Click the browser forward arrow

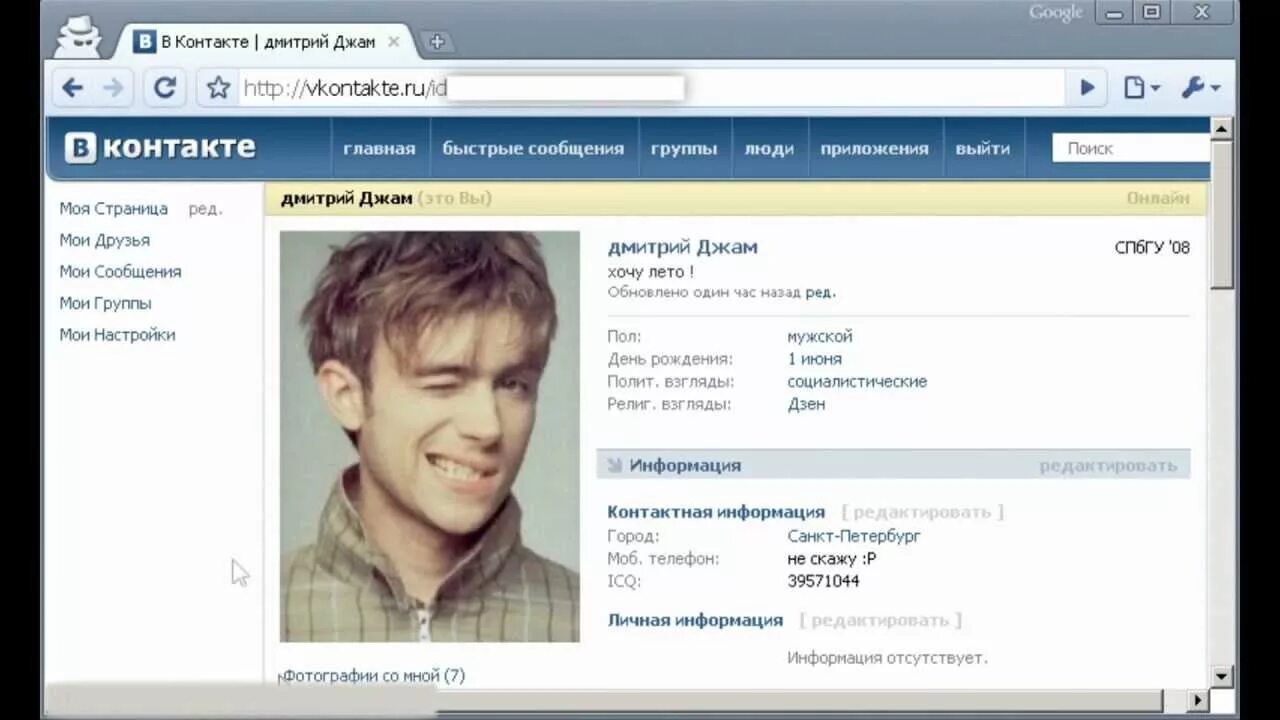point(113,88)
